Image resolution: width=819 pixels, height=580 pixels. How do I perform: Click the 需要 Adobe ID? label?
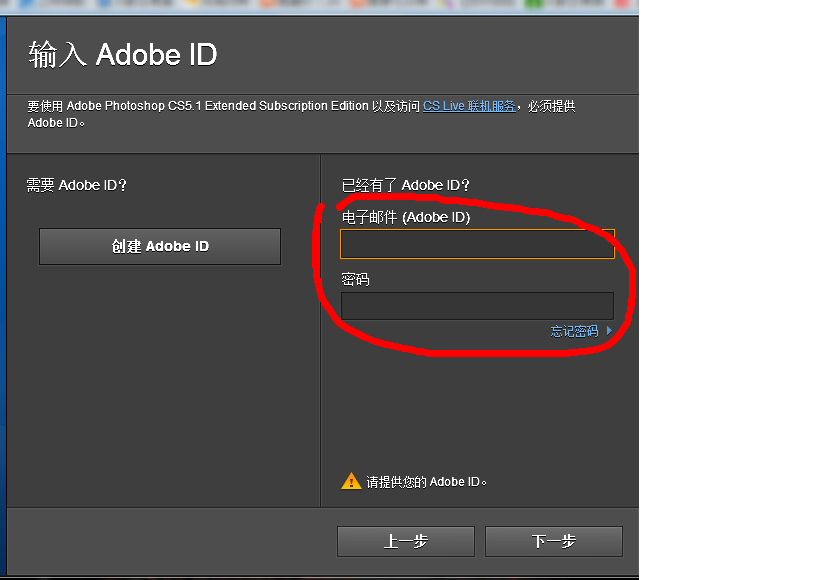77,185
